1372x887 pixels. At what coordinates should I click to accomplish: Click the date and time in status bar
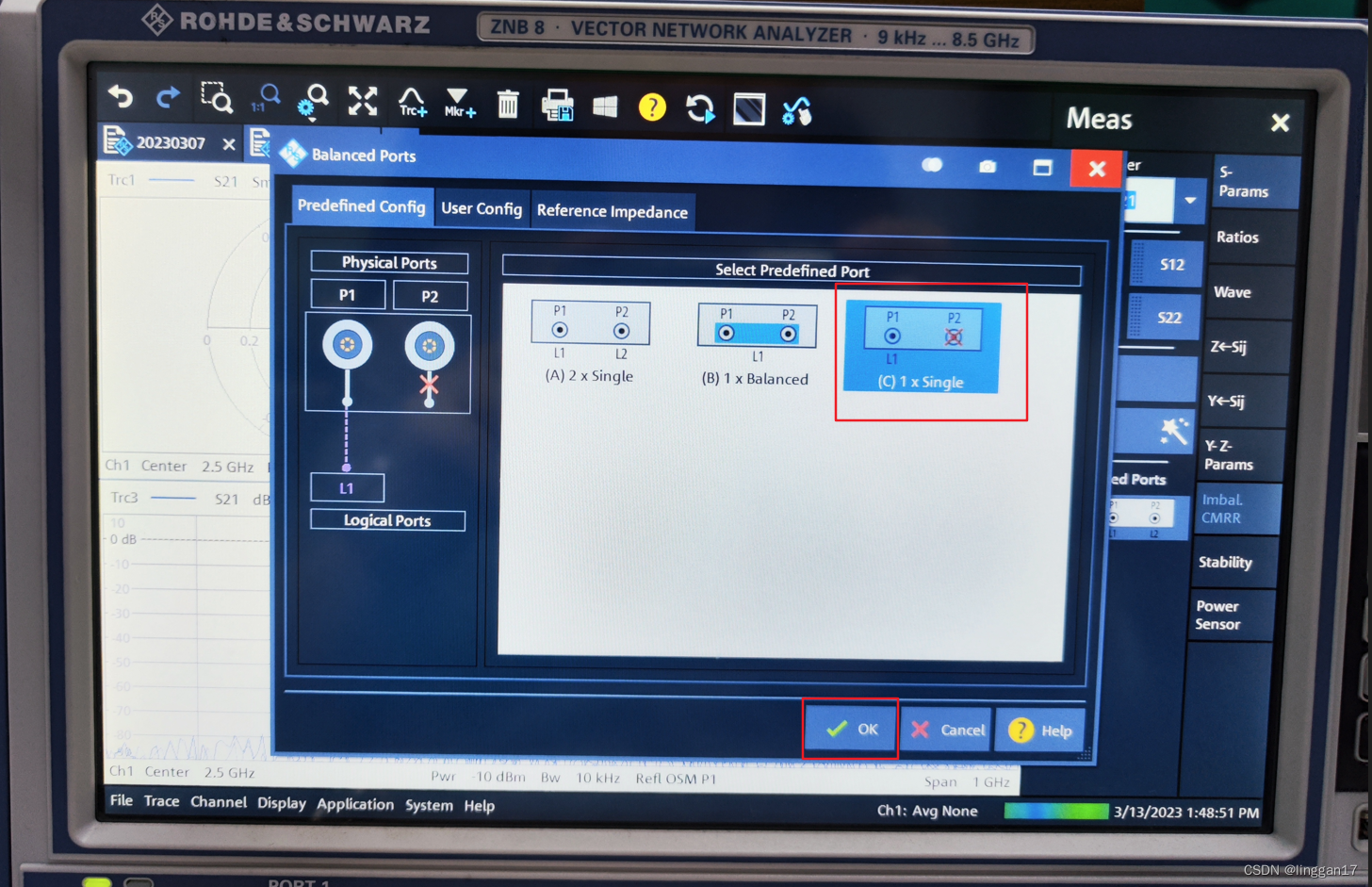coord(1186,812)
